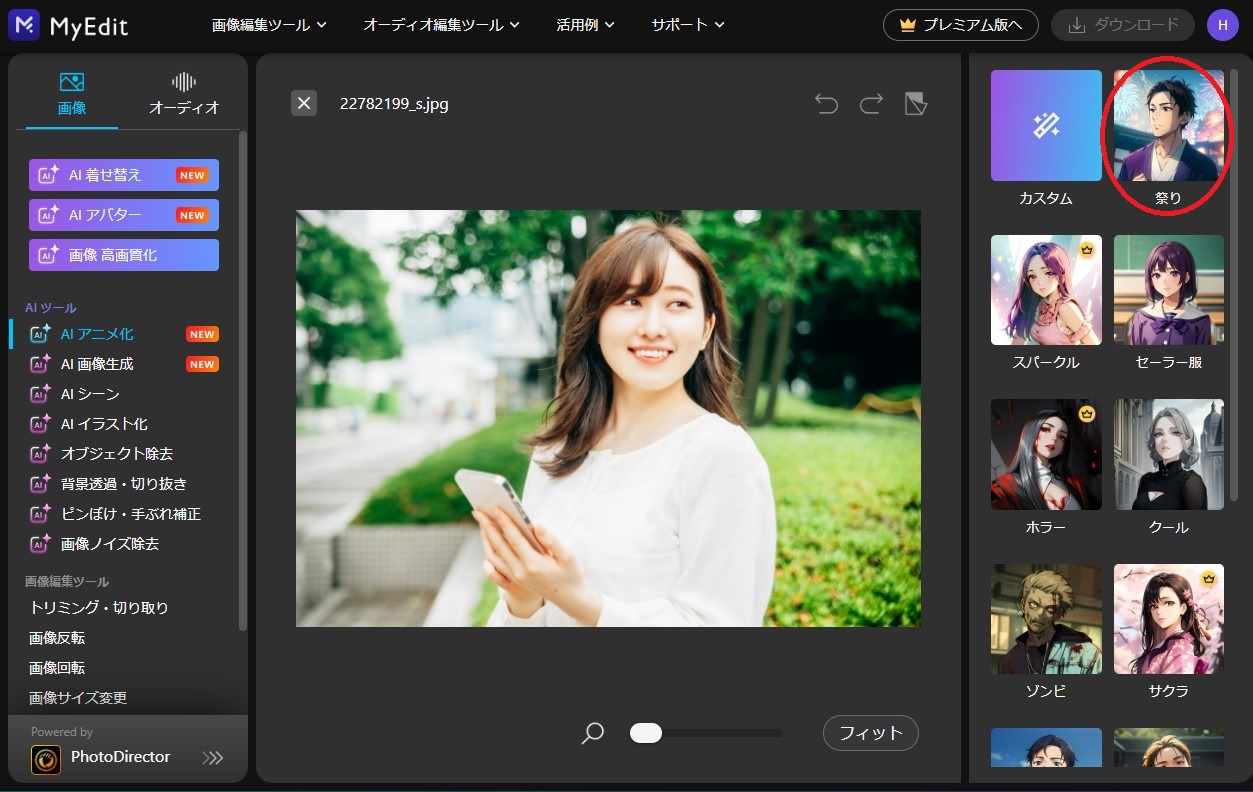This screenshot has height=792, width=1253.
Task: Click AI icon beside AI シーン
Action: [41, 394]
